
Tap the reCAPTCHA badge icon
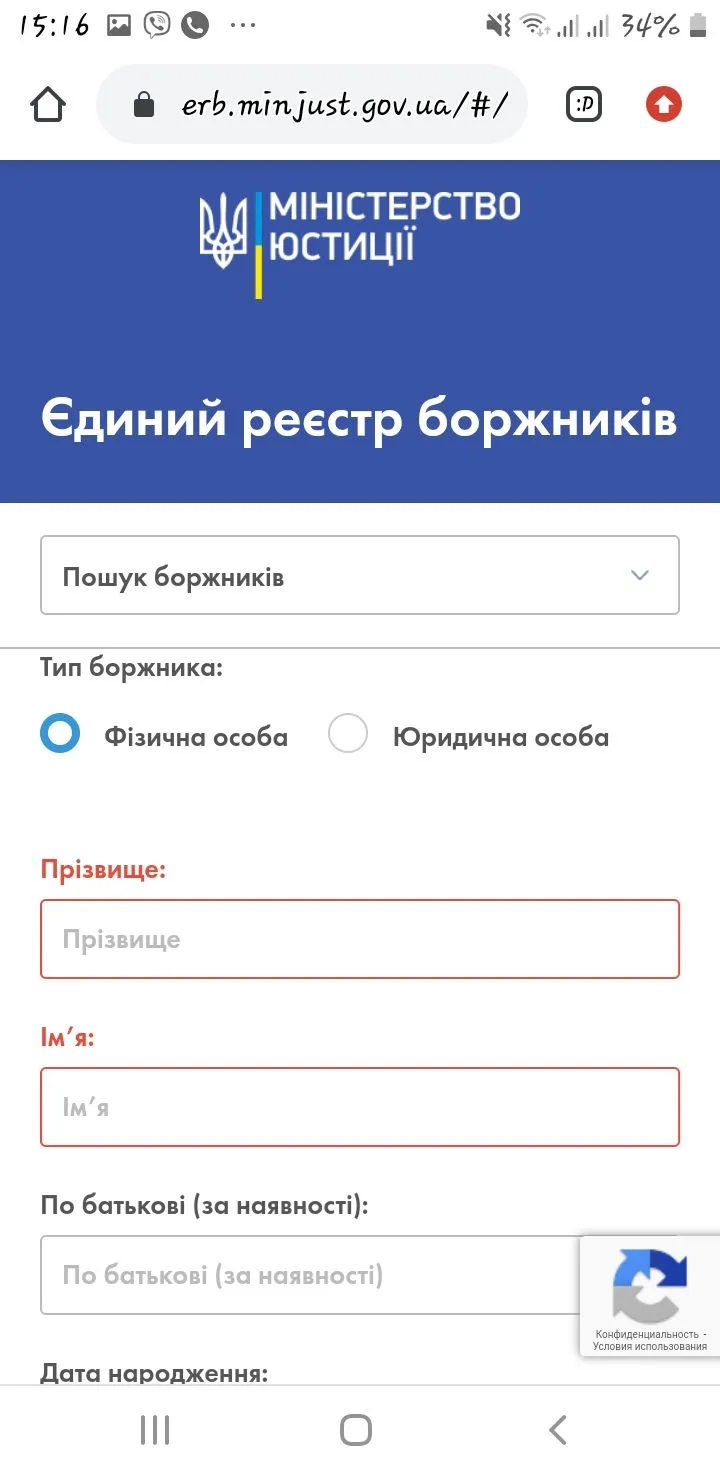pos(649,1284)
